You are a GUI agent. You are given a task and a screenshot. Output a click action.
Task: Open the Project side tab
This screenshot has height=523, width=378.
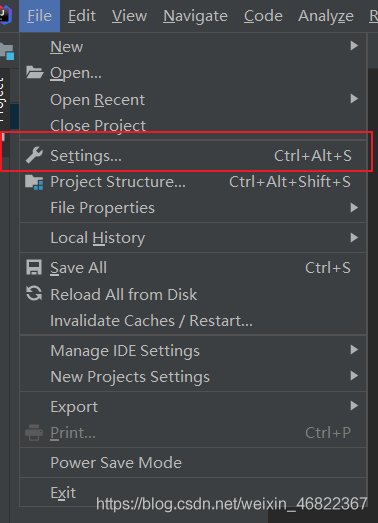3,99
